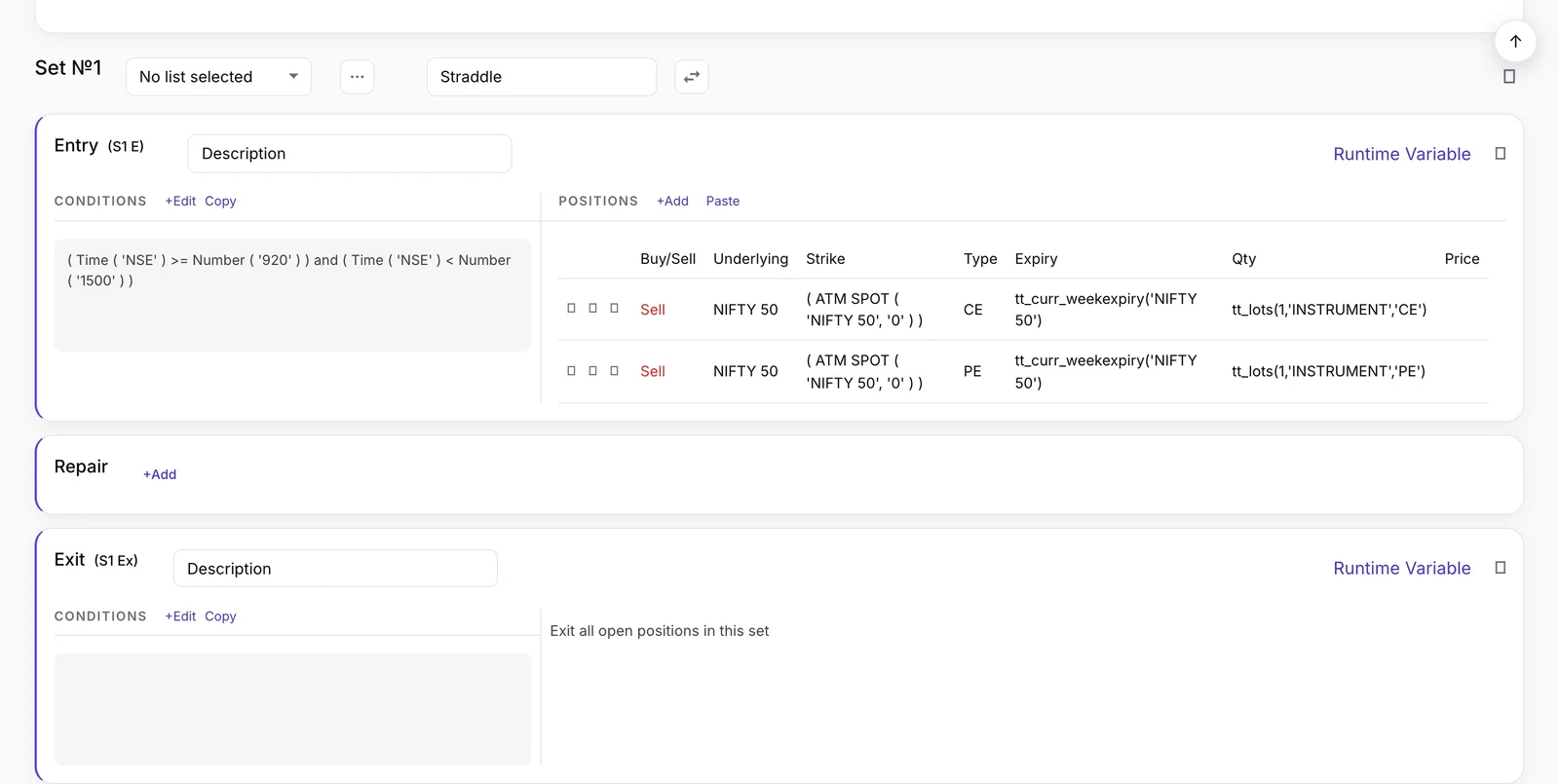Open Runtime Variable in the Exit section
The height and width of the screenshot is (784, 1559).
click(1402, 568)
